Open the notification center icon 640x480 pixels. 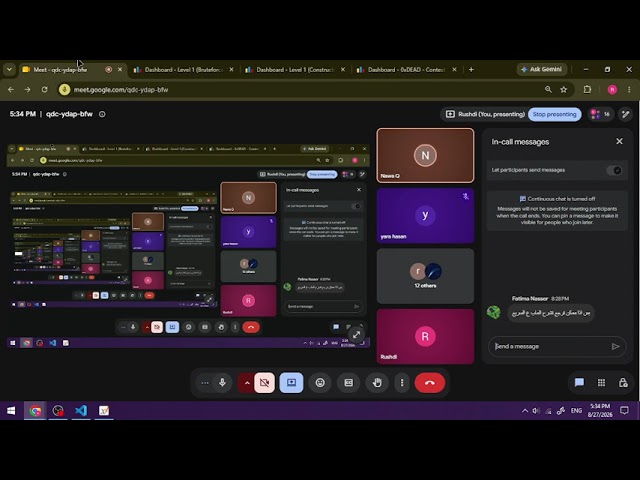pyautogui.click(x=624, y=411)
